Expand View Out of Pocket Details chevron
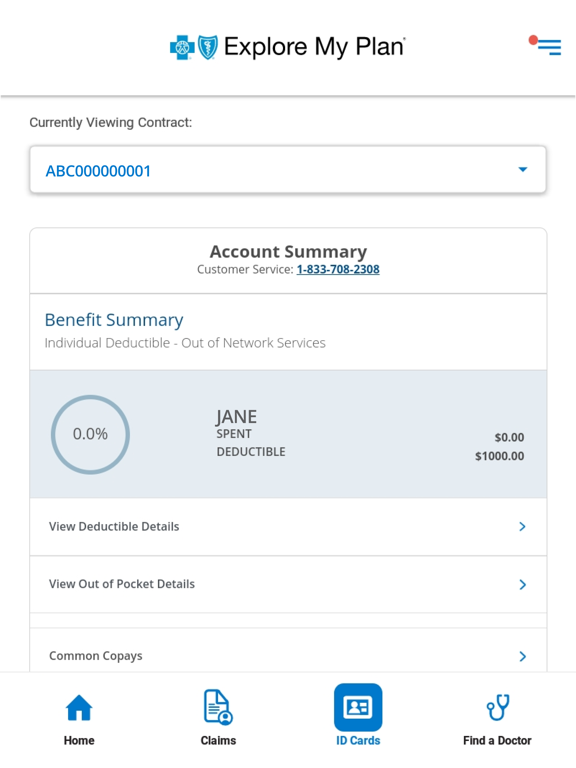 click(522, 584)
